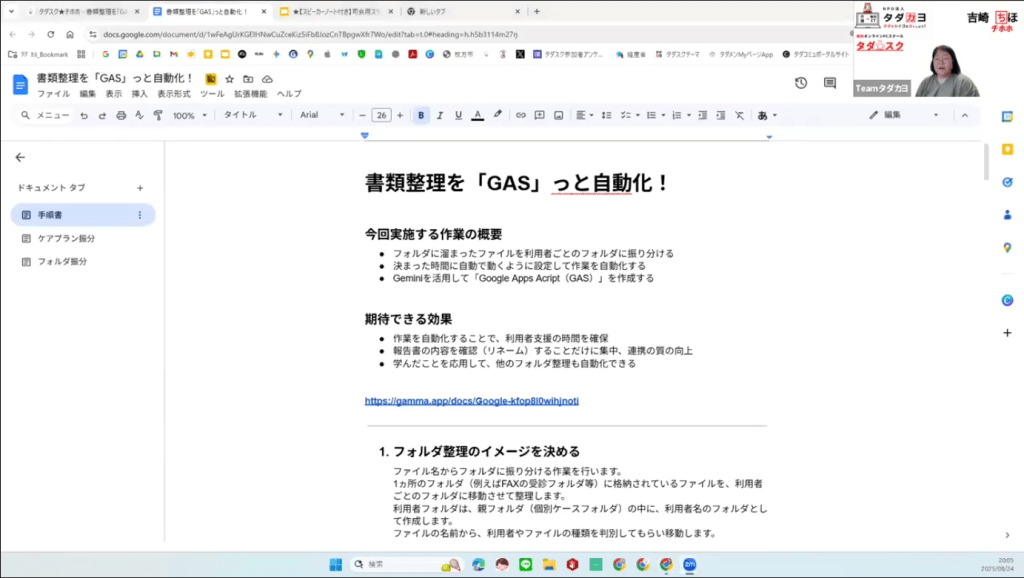Star this document with the star icon
Image resolution: width=1024 pixels, height=578 pixels.
pyautogui.click(x=230, y=79)
